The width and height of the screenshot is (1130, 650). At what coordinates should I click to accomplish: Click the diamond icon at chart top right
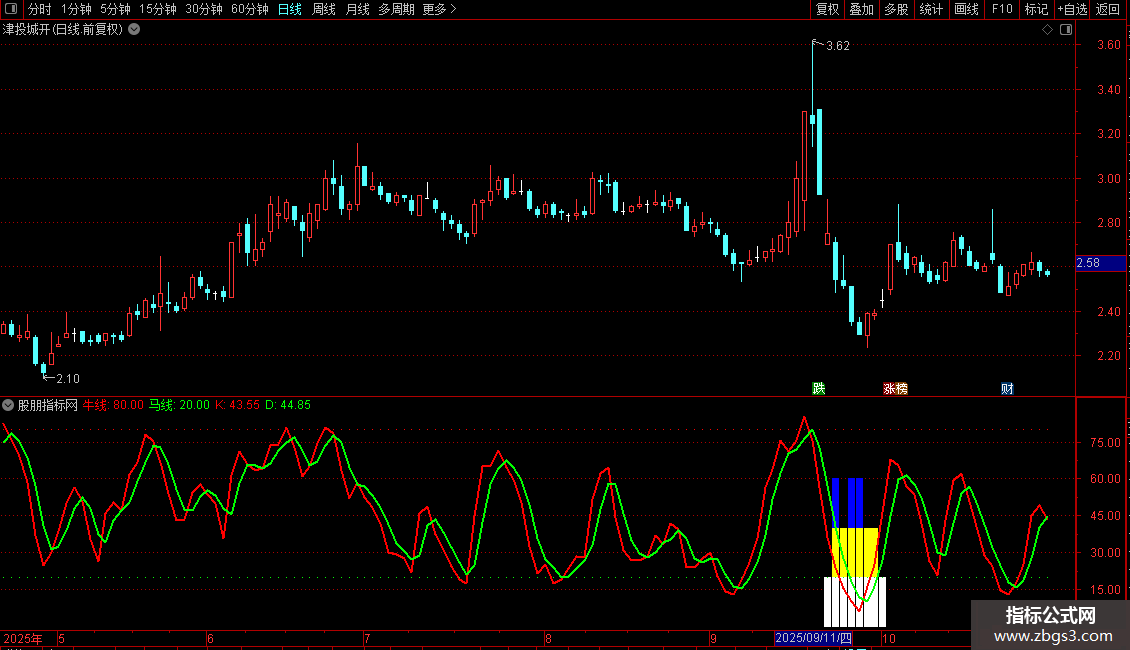[1048, 30]
